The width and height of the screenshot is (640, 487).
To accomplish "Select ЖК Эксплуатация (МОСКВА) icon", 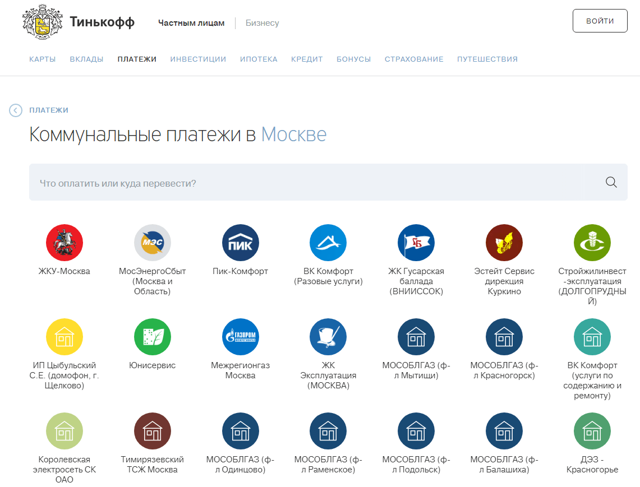I will [x=328, y=337].
